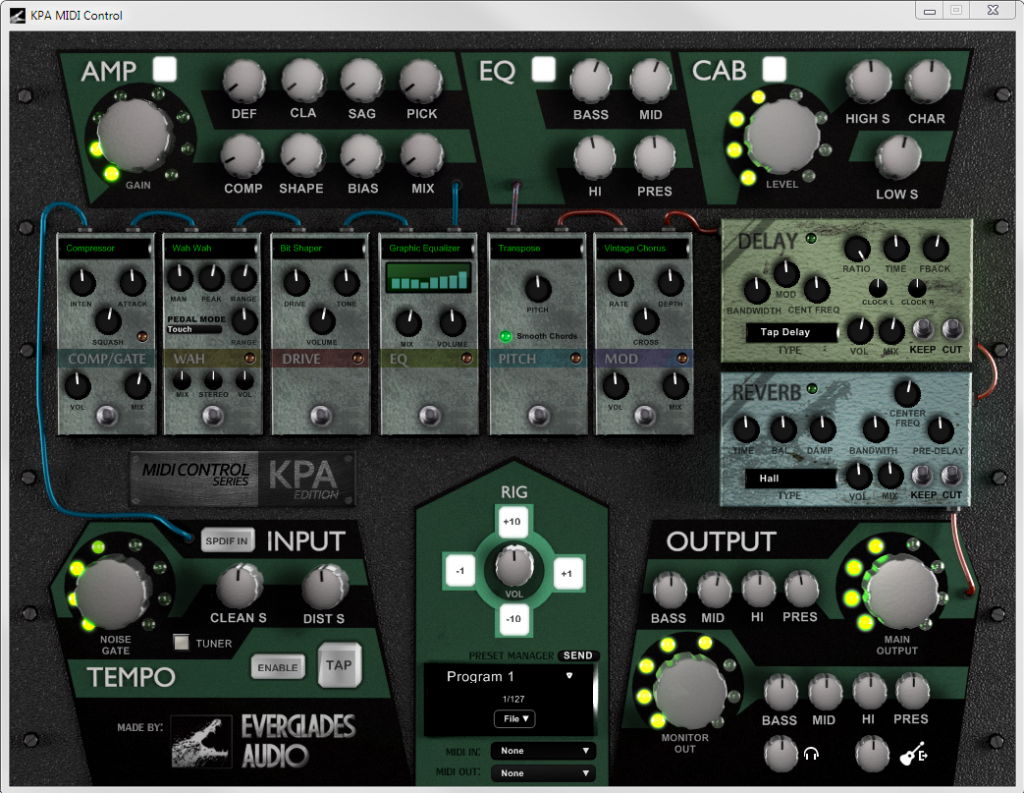Toggle the CAB section checkbox
The width and height of the screenshot is (1024, 793).
pos(774,69)
